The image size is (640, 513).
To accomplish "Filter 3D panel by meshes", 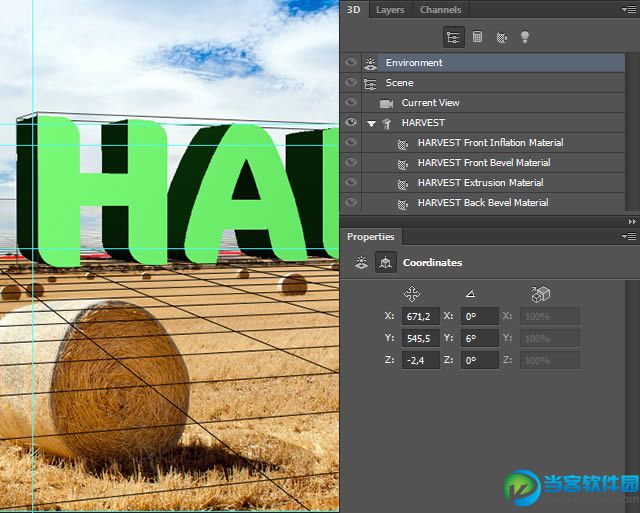I will point(477,37).
